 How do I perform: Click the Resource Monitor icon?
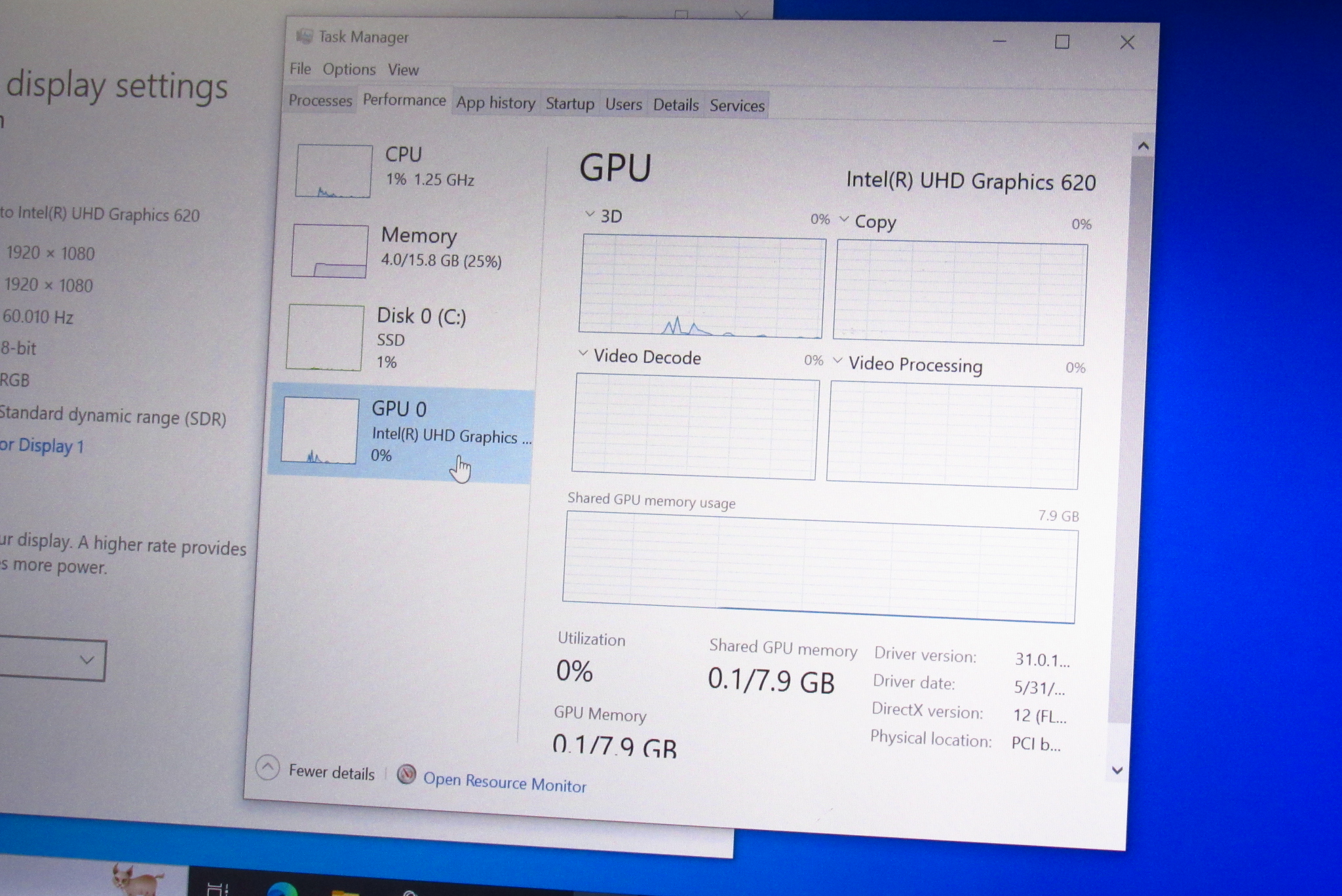click(406, 775)
